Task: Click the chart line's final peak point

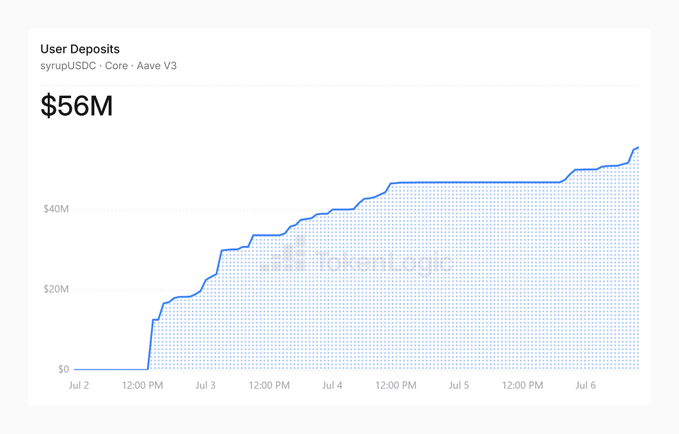Action: [x=638, y=148]
